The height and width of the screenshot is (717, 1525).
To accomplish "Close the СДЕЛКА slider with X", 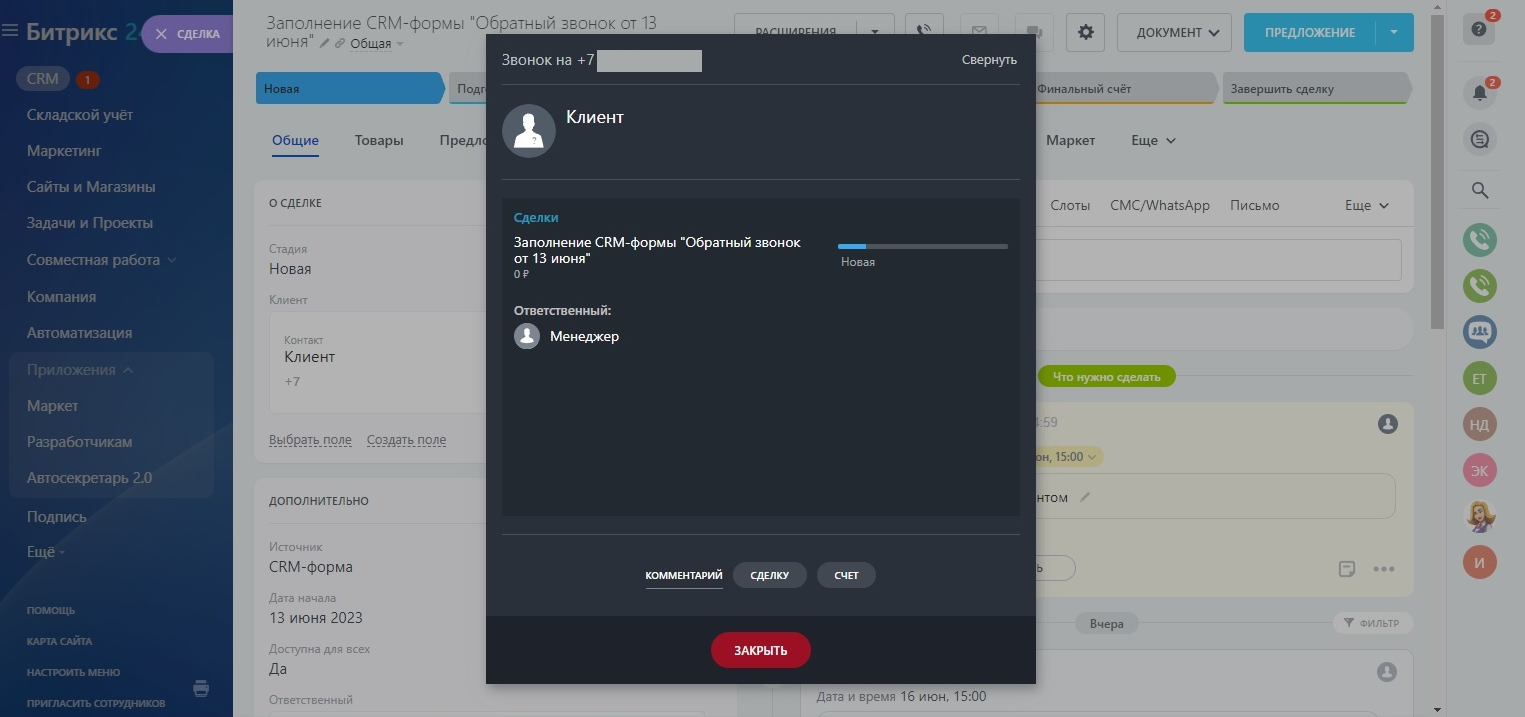I will point(163,34).
